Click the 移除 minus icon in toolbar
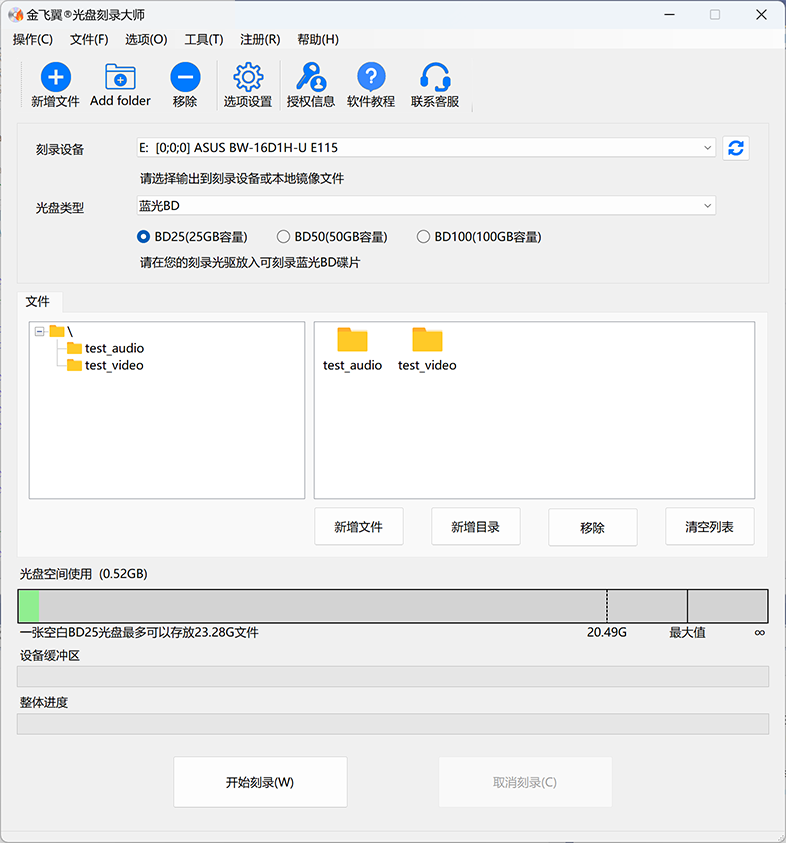This screenshot has height=843, width=786. (185, 77)
